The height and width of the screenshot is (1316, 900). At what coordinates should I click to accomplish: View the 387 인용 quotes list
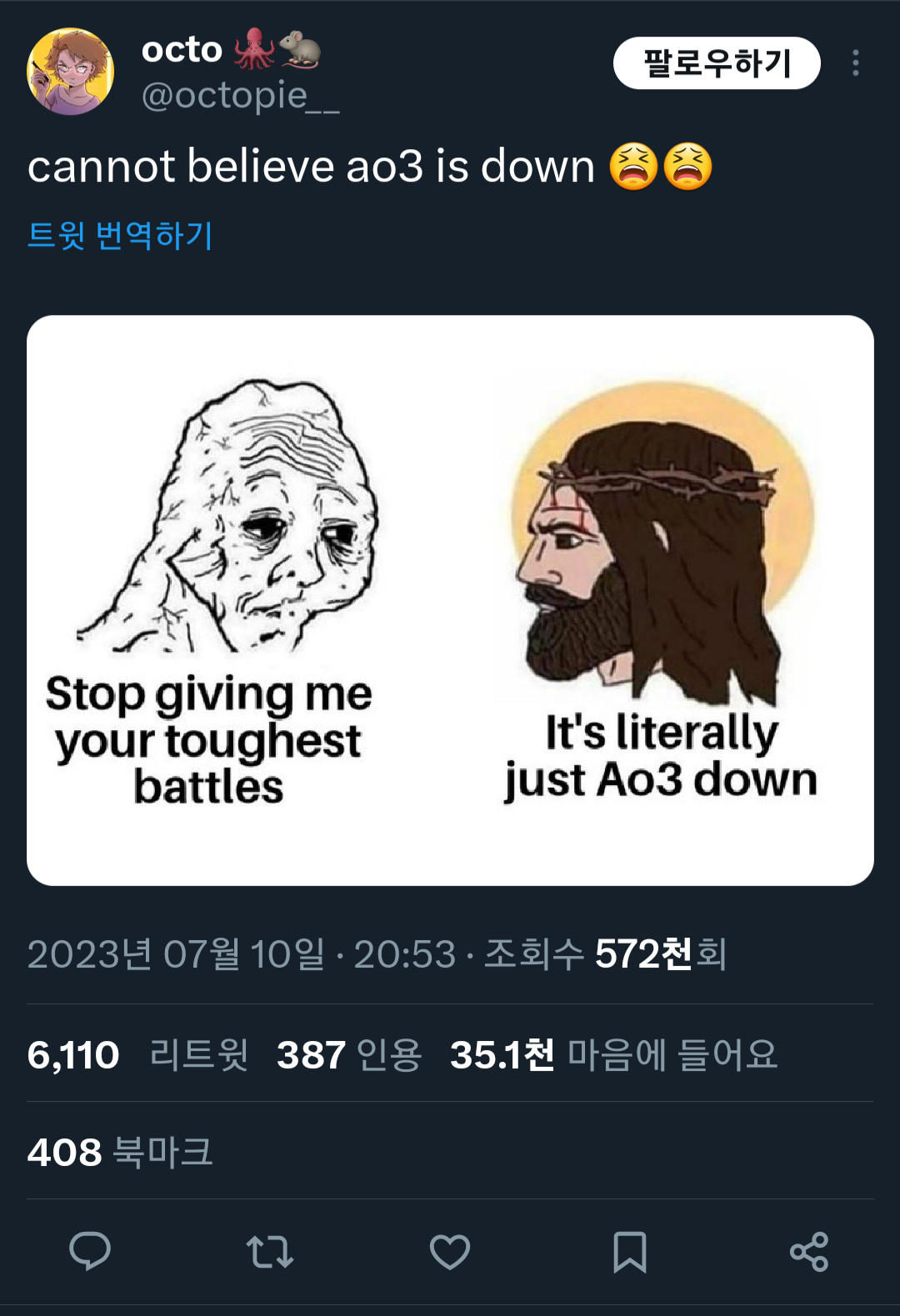[350, 1055]
